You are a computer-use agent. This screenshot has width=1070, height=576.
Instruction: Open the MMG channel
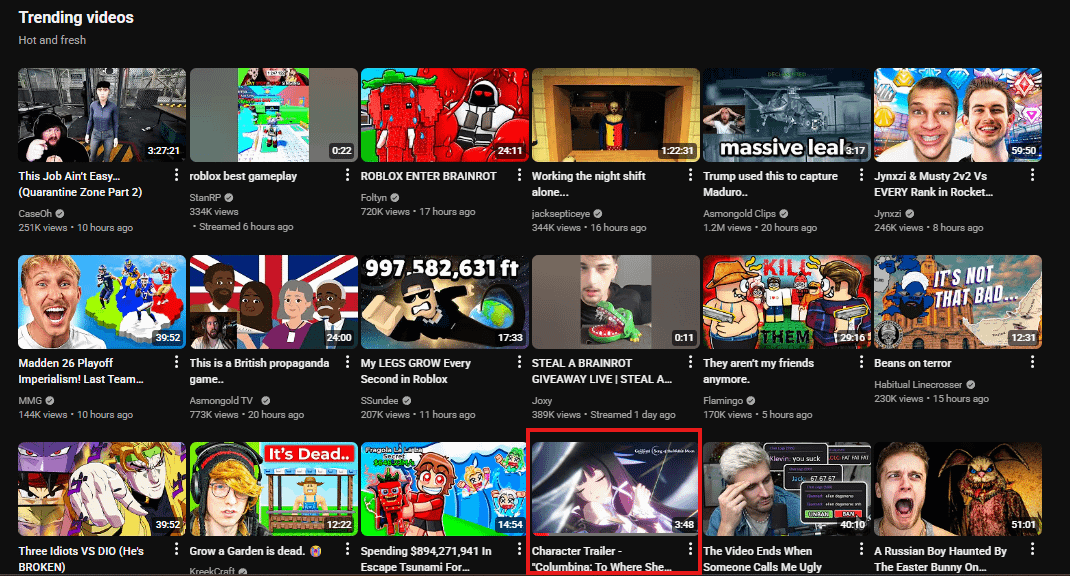point(30,401)
